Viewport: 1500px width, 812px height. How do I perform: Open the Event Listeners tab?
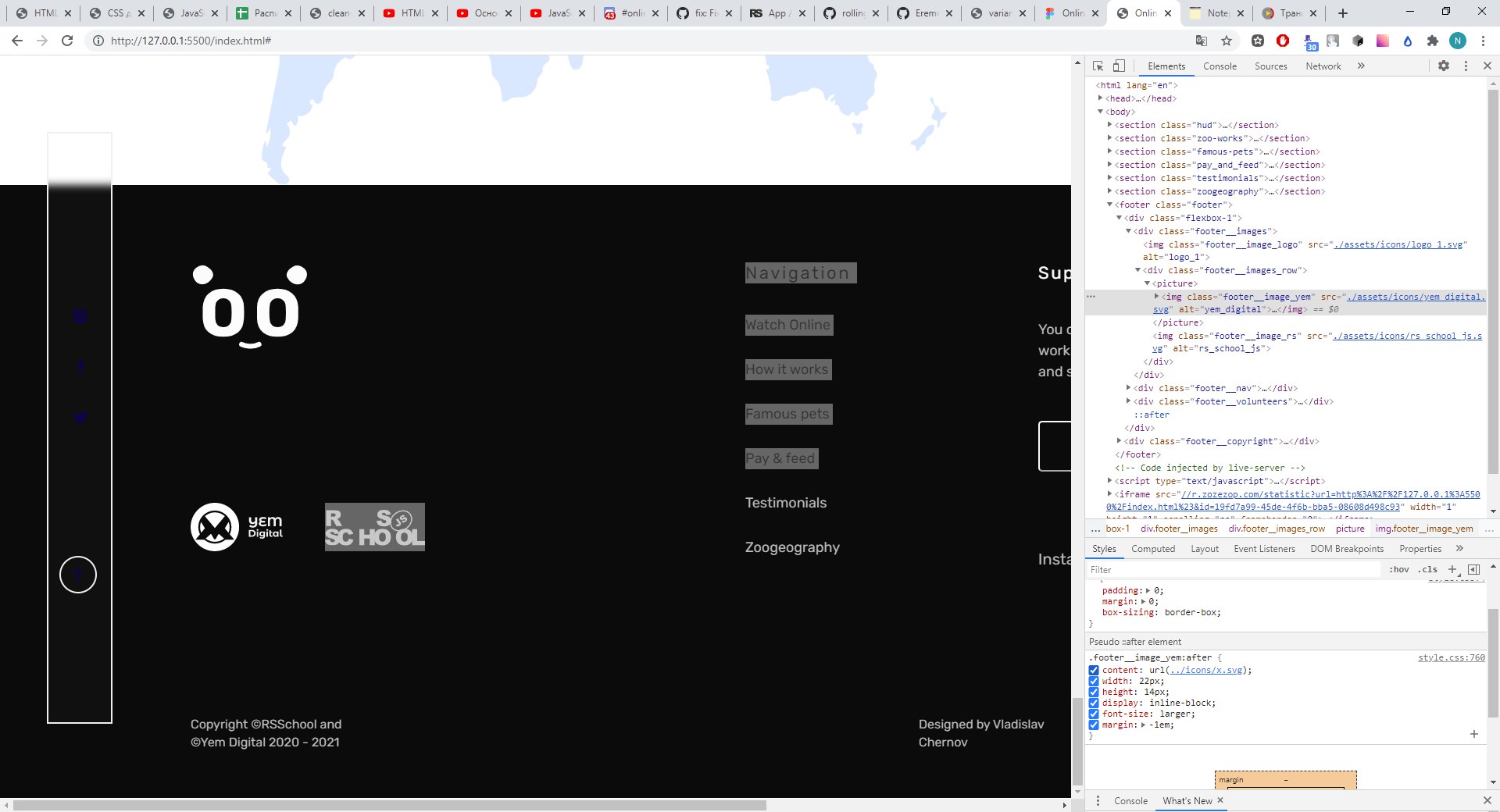[x=1264, y=549]
